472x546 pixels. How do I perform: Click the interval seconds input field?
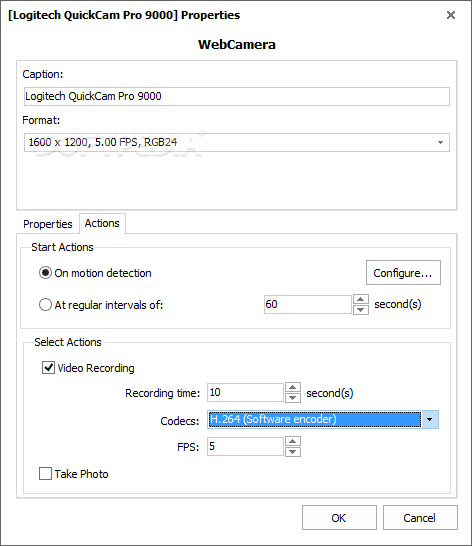(x=308, y=304)
